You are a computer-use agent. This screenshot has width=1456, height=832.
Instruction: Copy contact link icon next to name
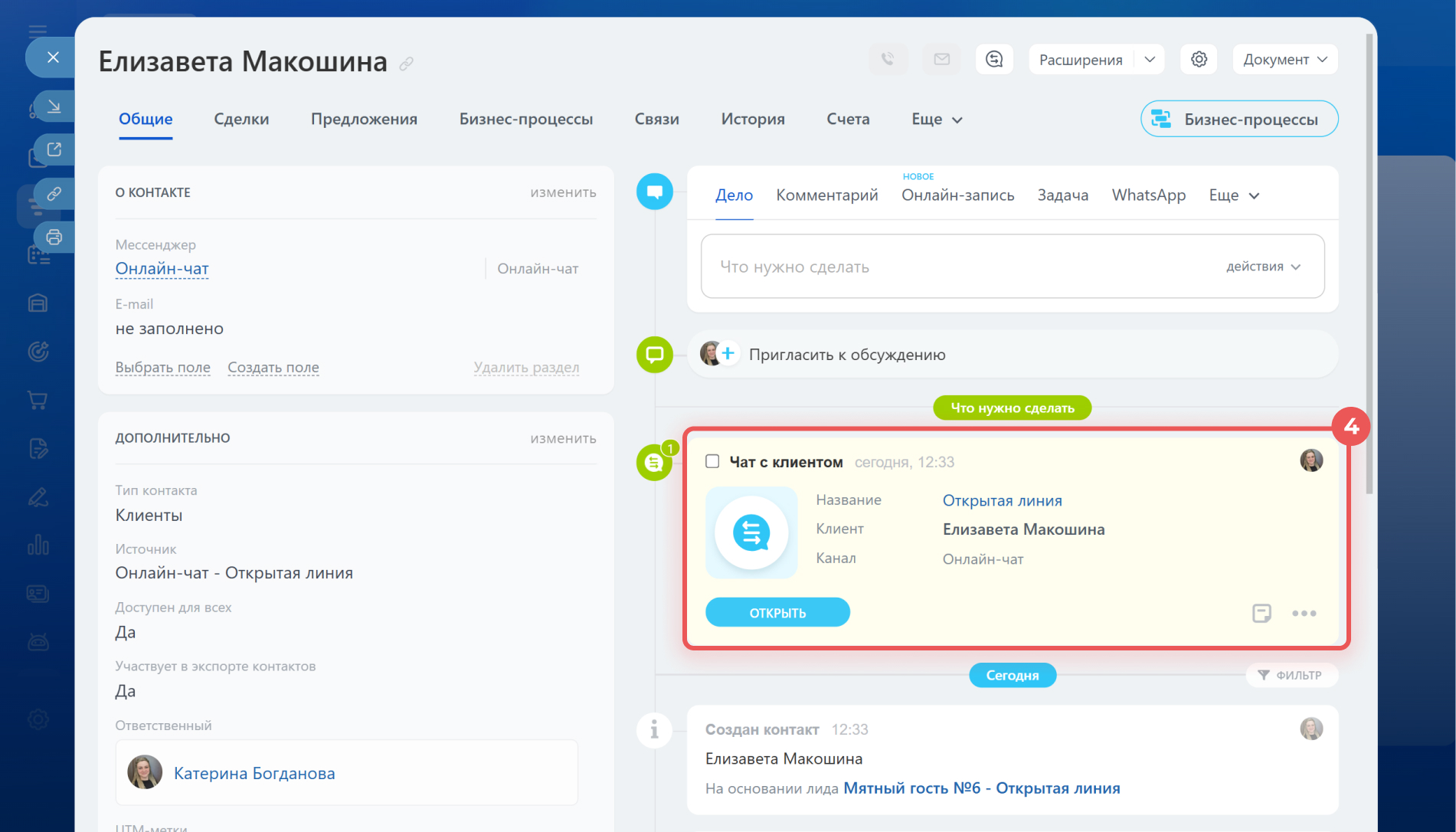407,64
